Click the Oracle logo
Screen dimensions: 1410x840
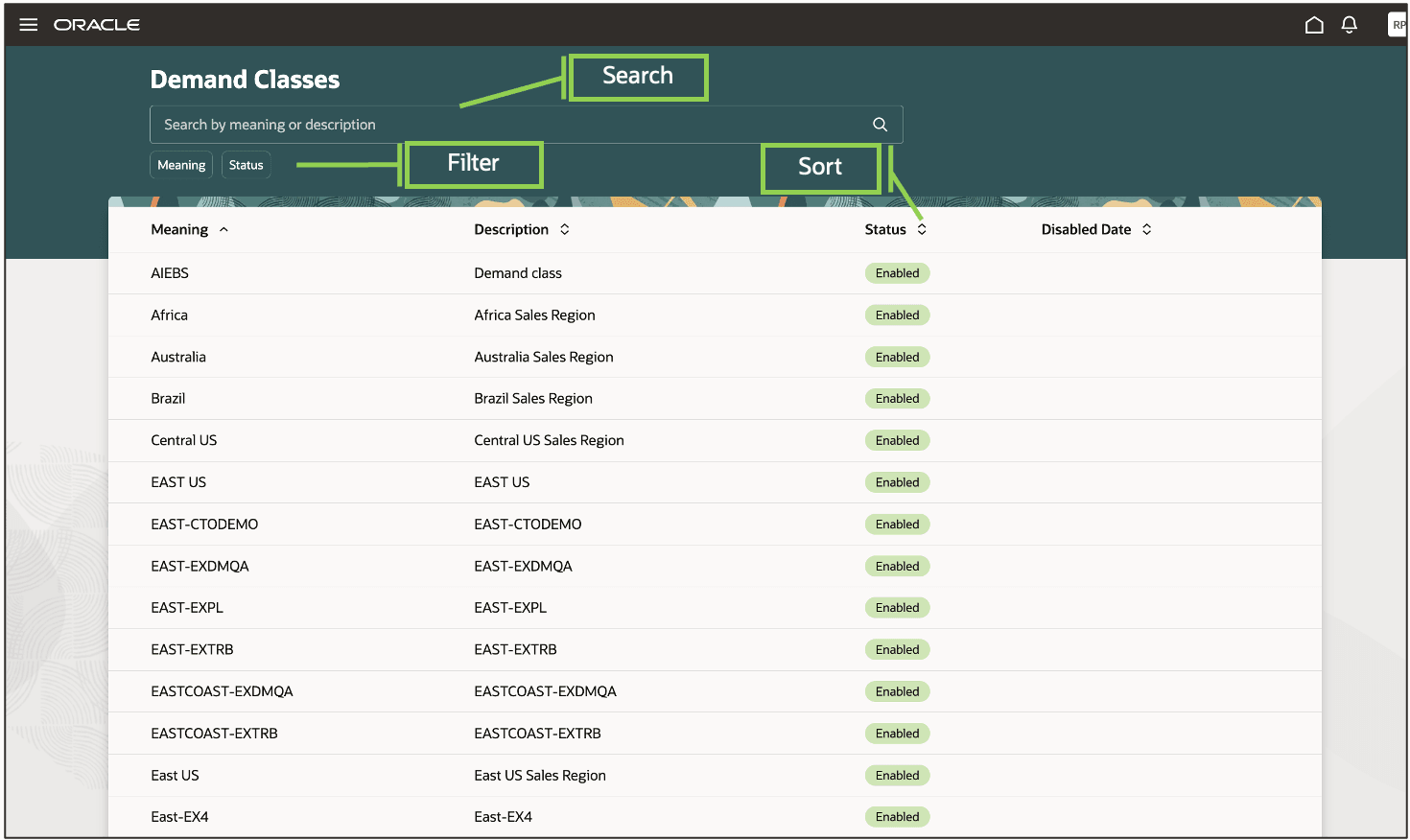[x=96, y=24]
